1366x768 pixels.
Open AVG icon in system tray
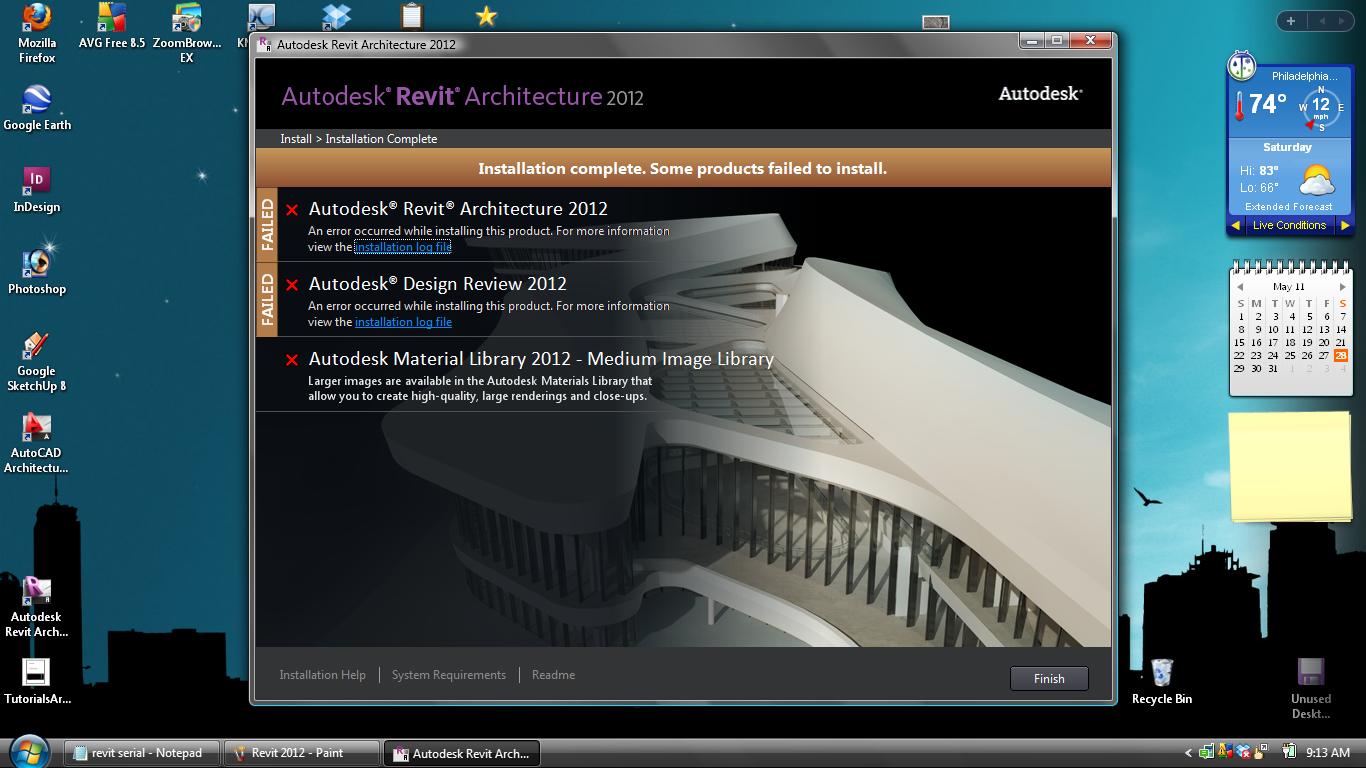[x=1225, y=752]
